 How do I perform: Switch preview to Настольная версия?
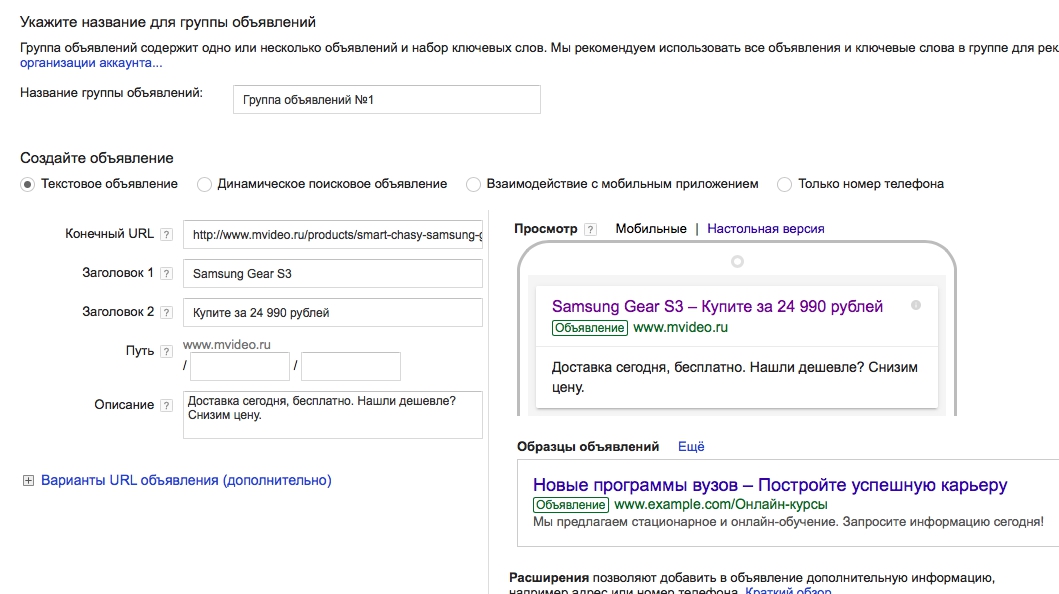766,229
